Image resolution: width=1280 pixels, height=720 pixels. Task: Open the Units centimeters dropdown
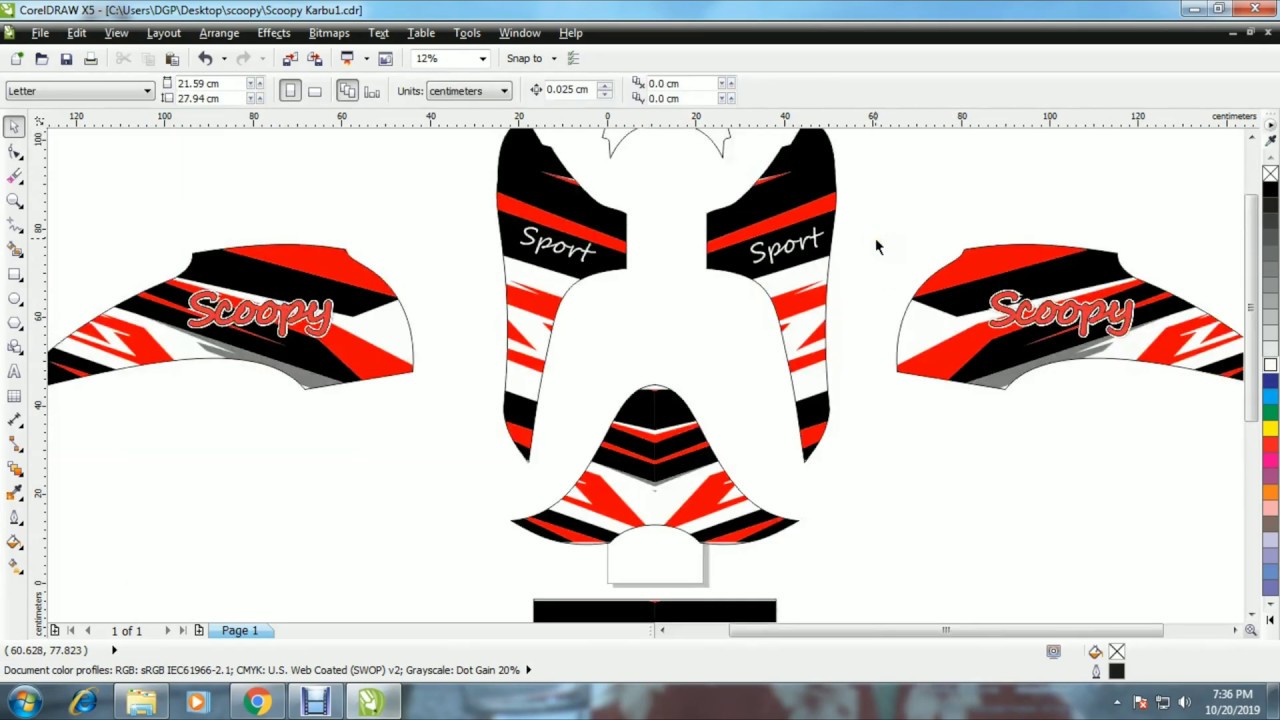coord(504,91)
